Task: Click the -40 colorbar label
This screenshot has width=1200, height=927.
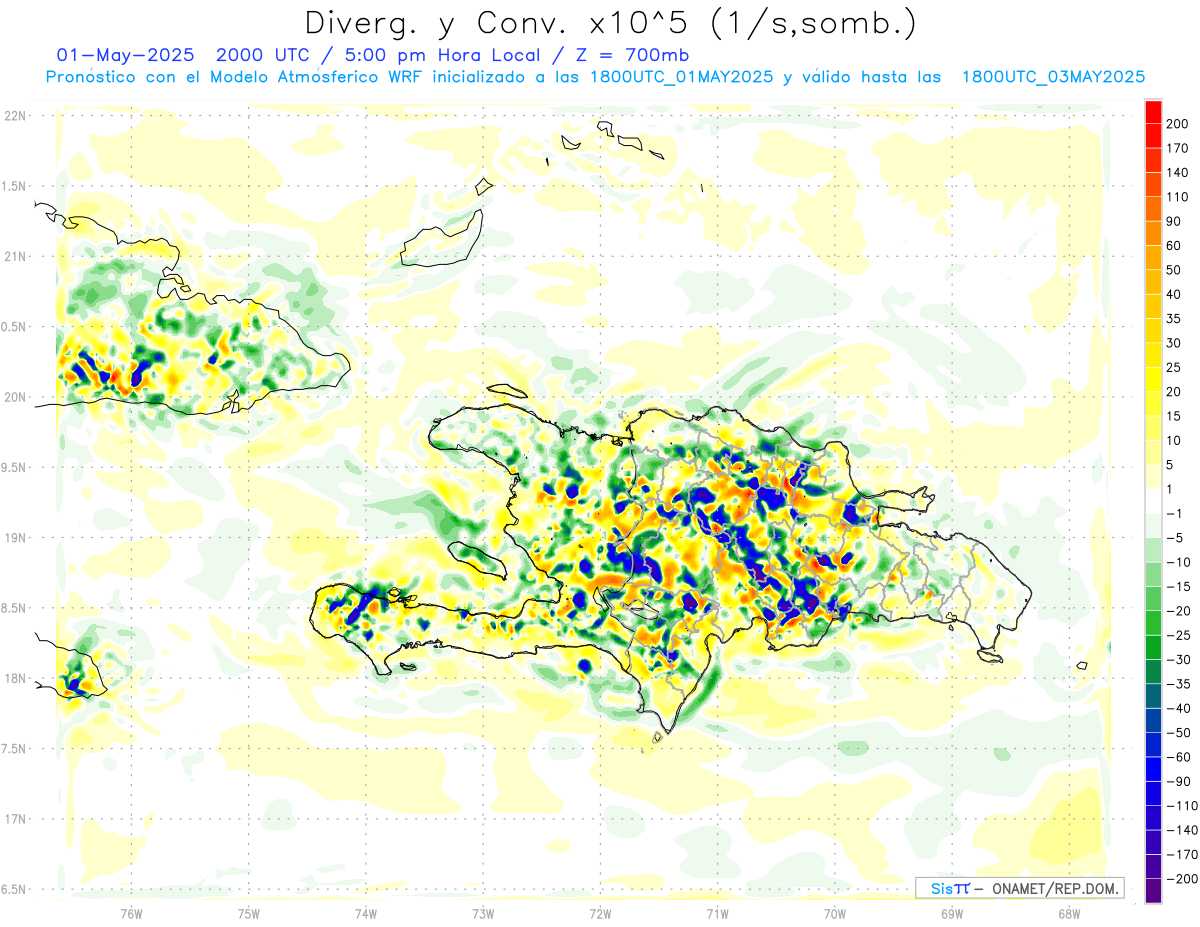Action: [x=1181, y=708]
